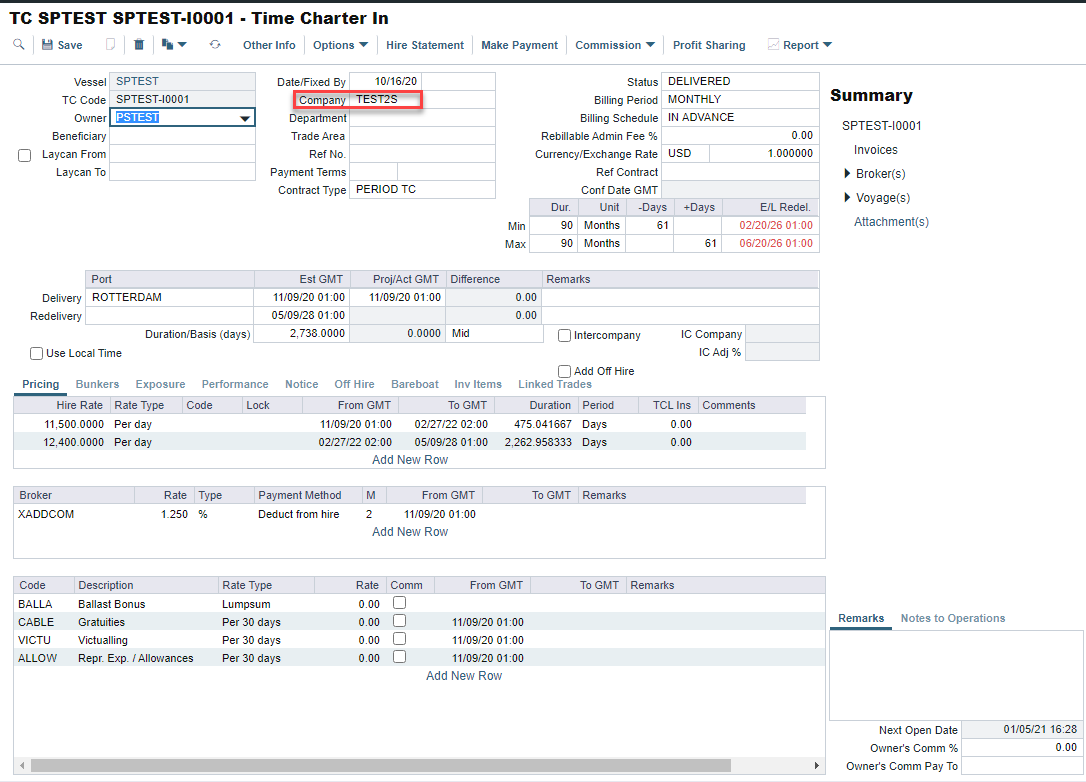Open the Options dropdown menu
This screenshot has width=1086, height=782.
(x=340, y=45)
